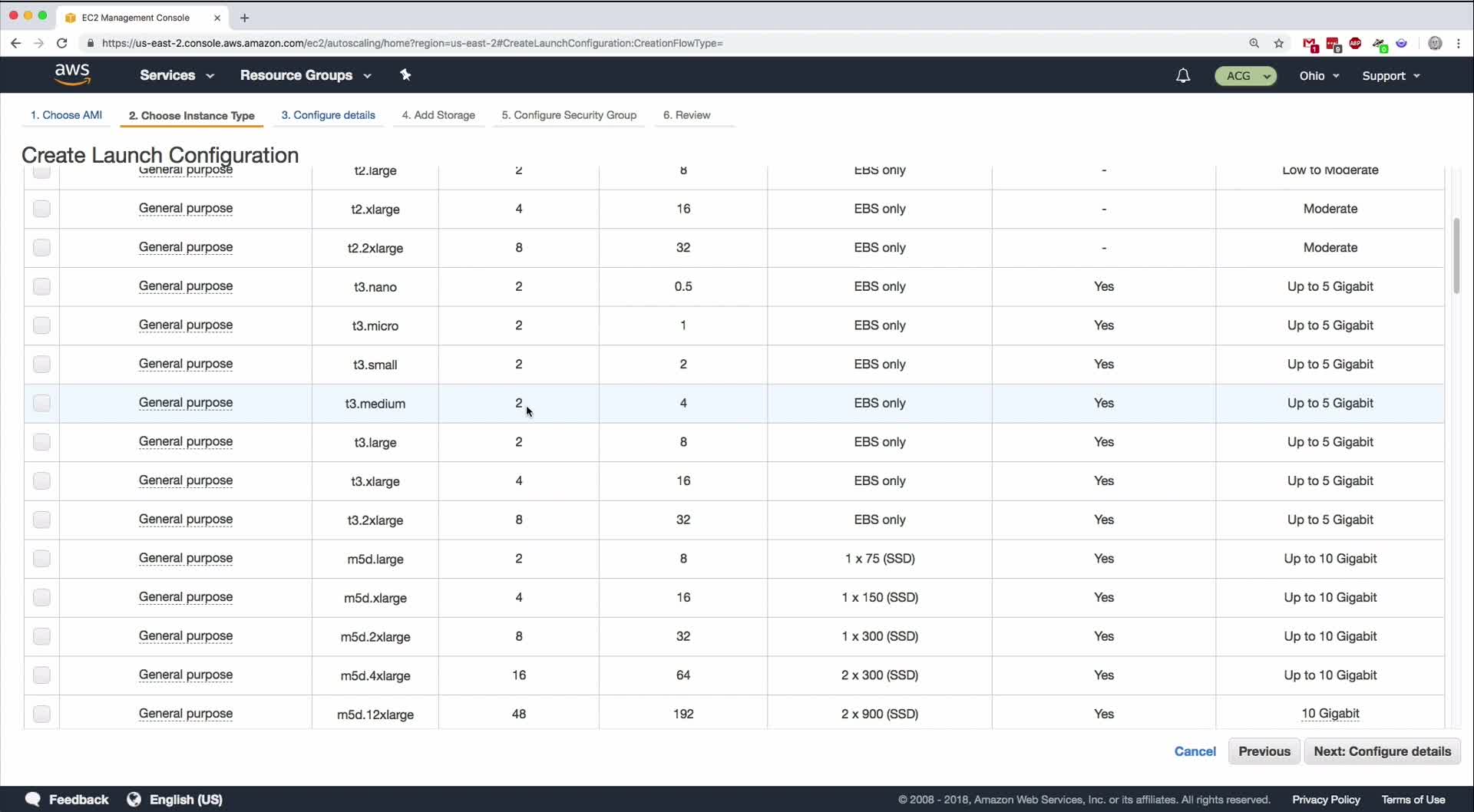Open the Ohio region selector
The image size is (1474, 812).
pyautogui.click(x=1319, y=75)
